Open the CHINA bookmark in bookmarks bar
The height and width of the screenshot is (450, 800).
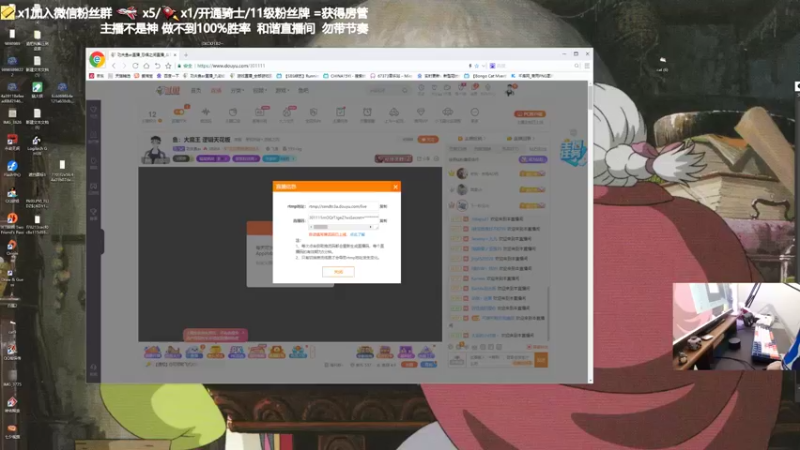[x=345, y=76]
